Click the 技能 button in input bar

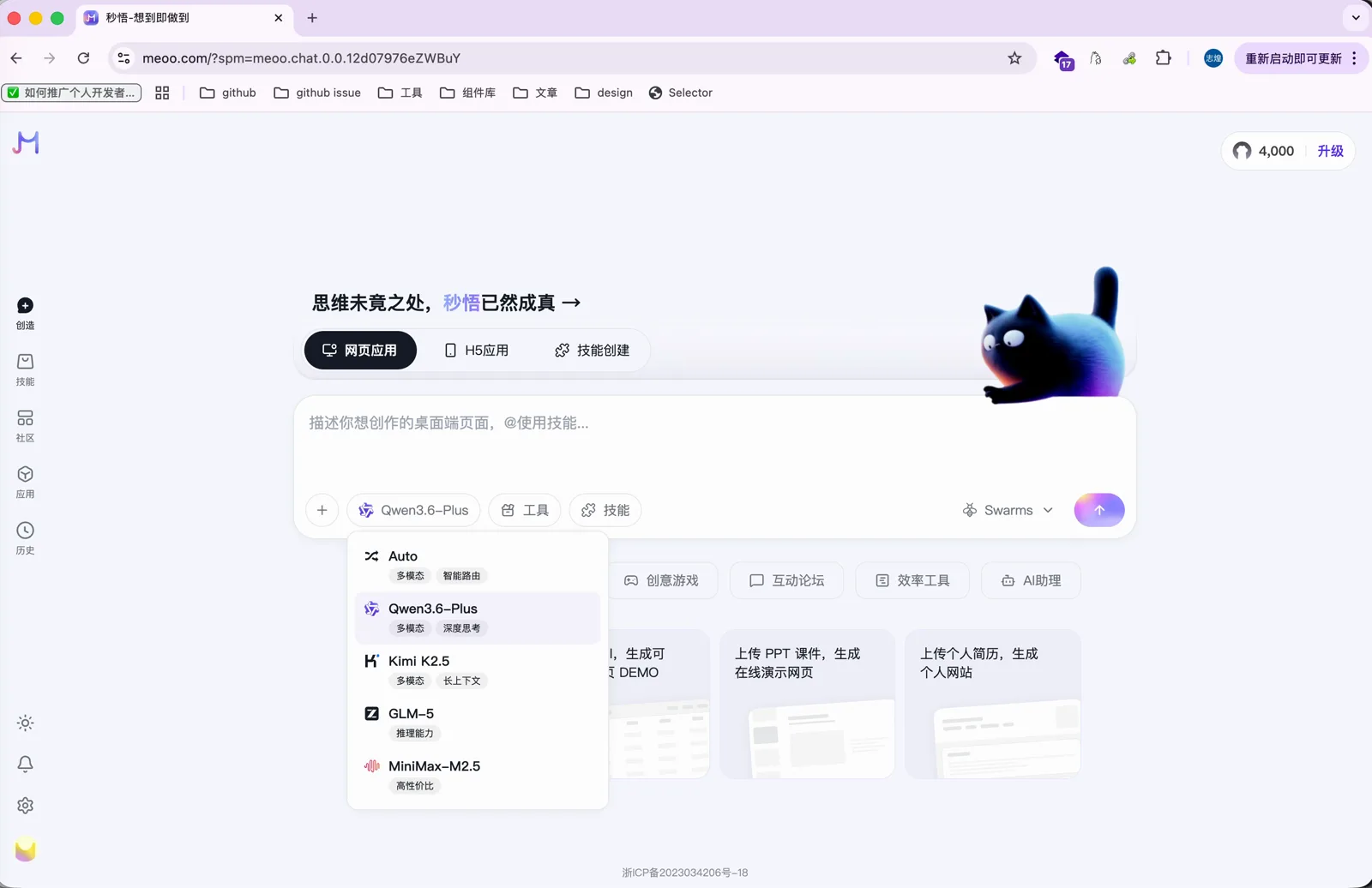[605, 510]
